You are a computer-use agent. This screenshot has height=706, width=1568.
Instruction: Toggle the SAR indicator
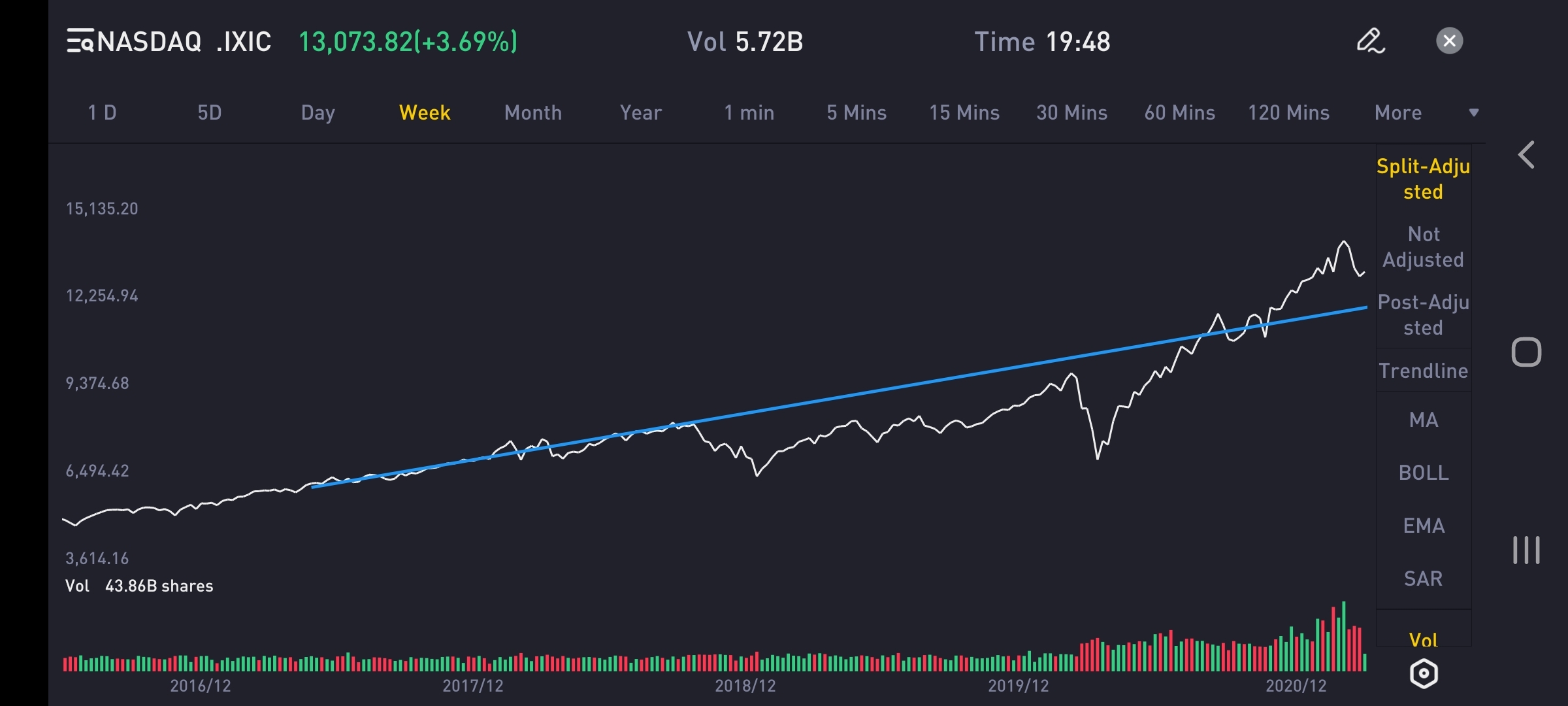tap(1424, 579)
